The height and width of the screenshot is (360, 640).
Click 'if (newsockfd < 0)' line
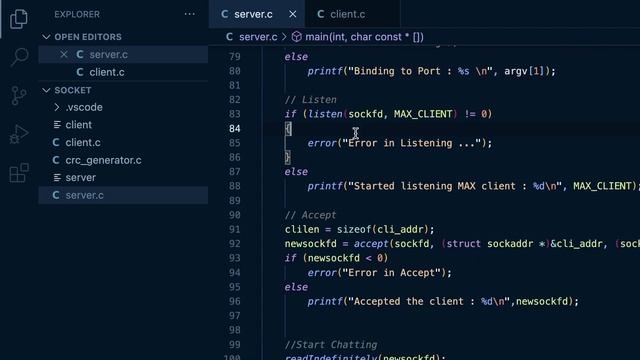click(x=336, y=258)
